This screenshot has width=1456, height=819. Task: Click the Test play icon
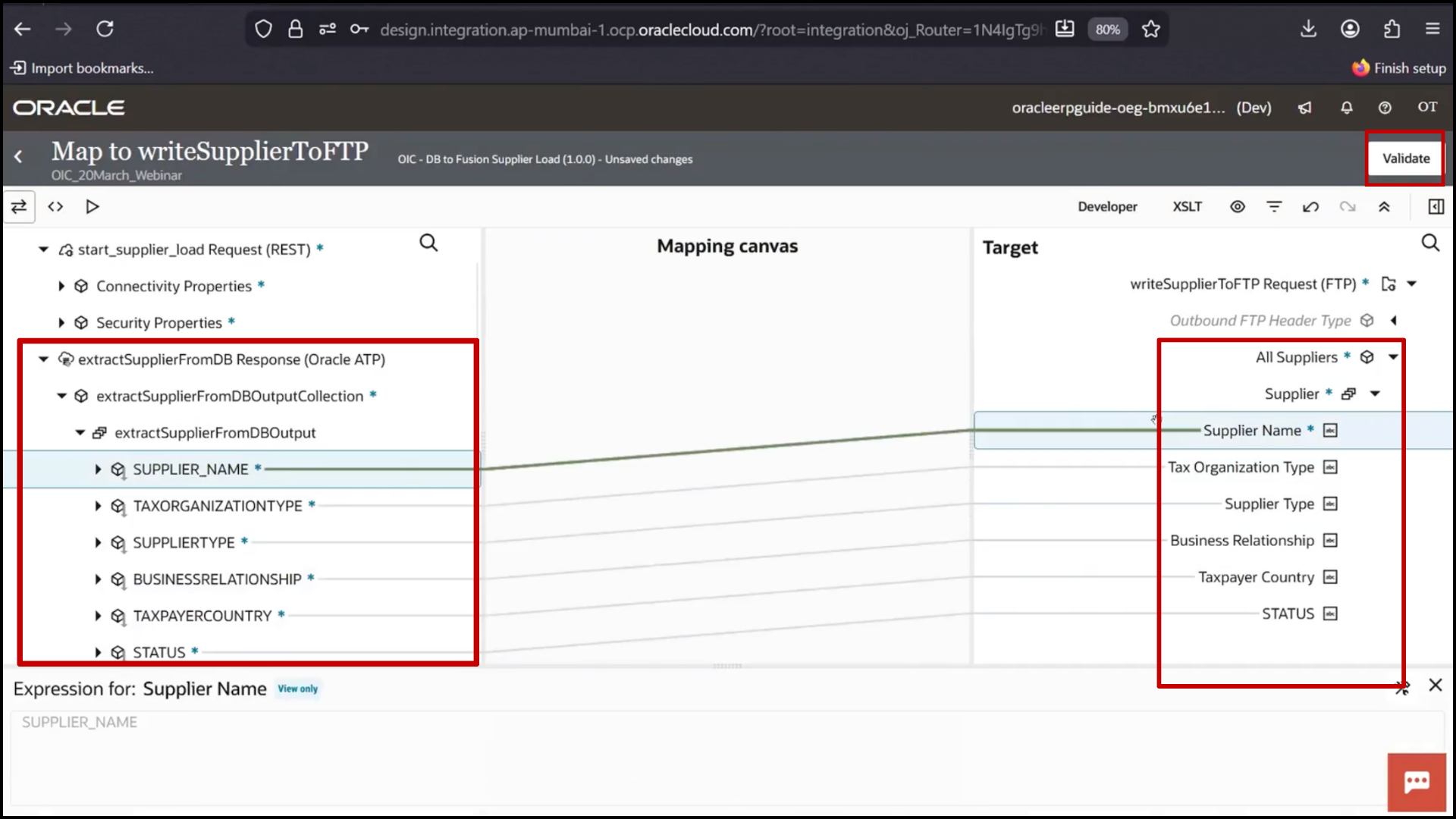(93, 206)
